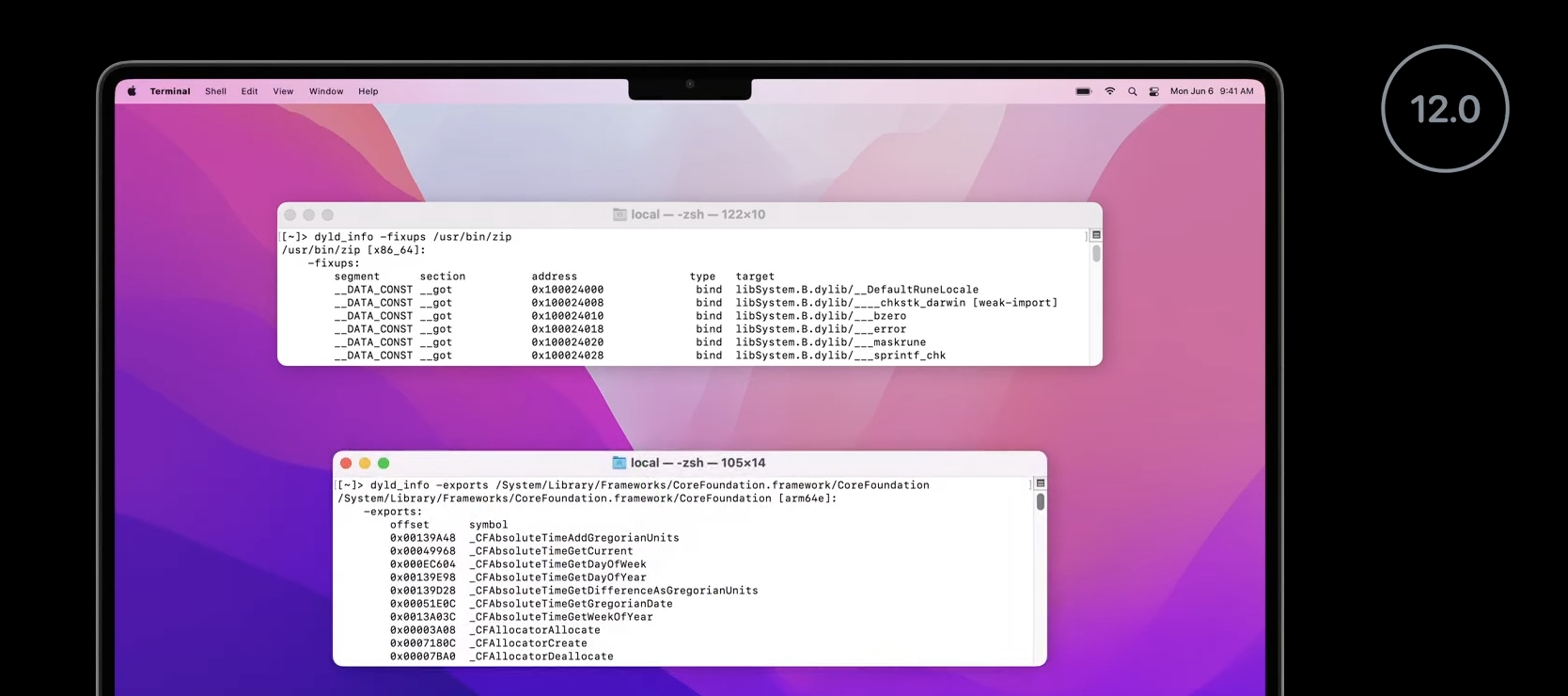
Task: Check the battery status icon
Action: (1084, 91)
